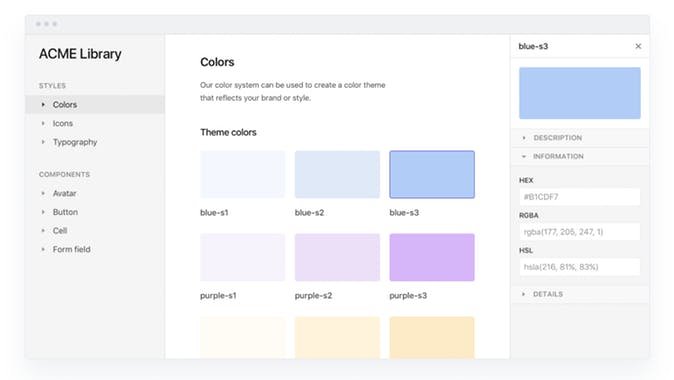Expand the Description section arrow

point(524,138)
